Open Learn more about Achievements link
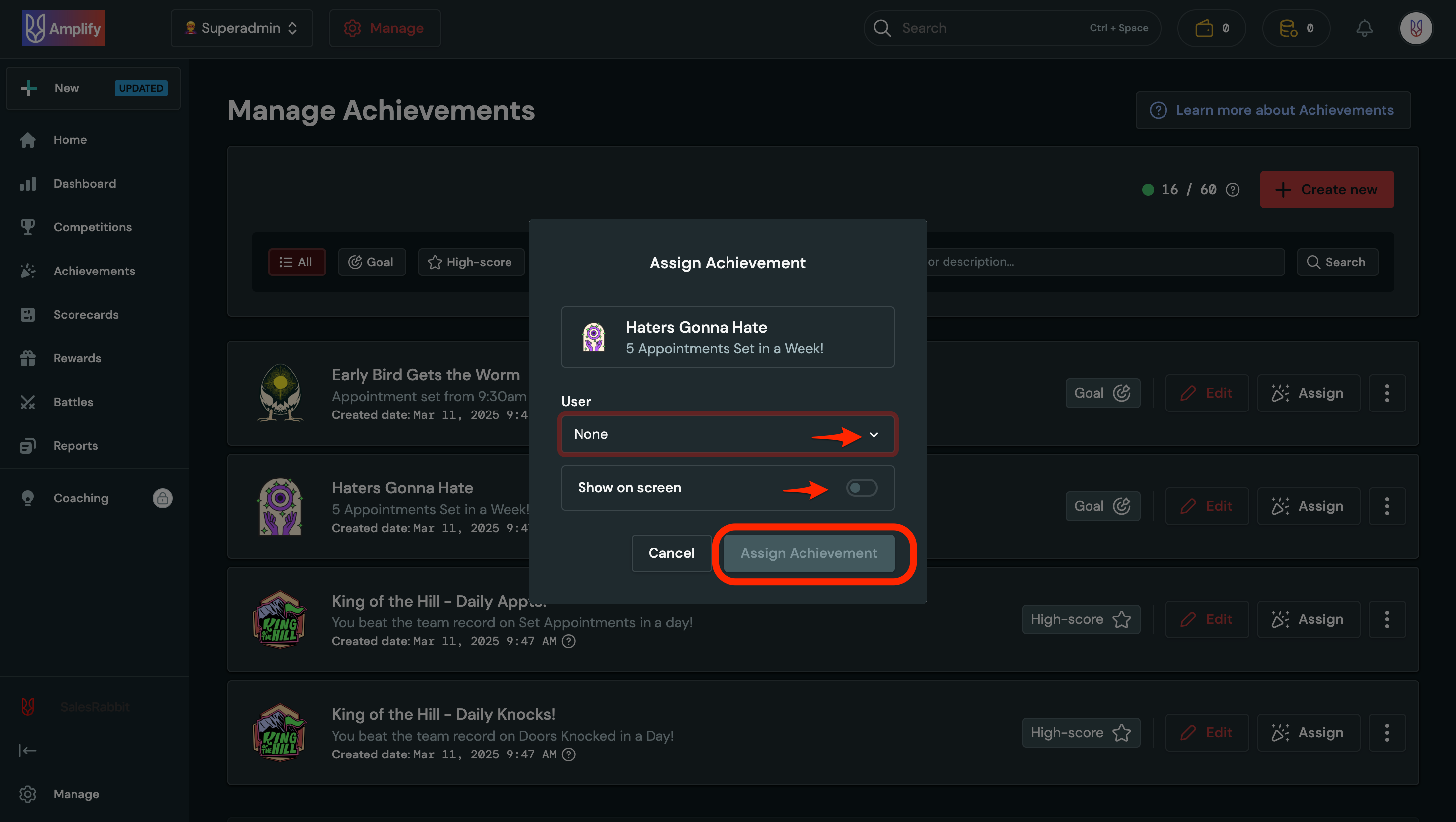 tap(1272, 110)
